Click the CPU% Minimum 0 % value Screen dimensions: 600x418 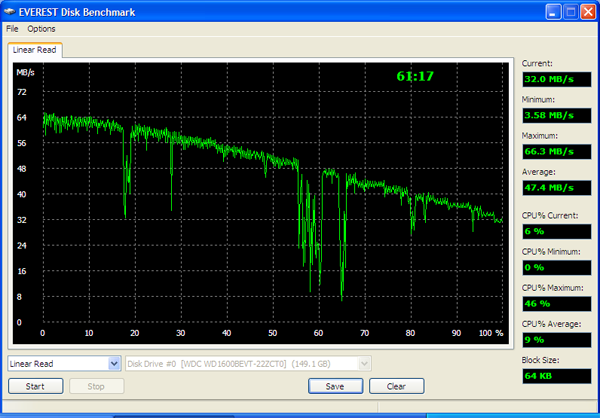pos(557,267)
